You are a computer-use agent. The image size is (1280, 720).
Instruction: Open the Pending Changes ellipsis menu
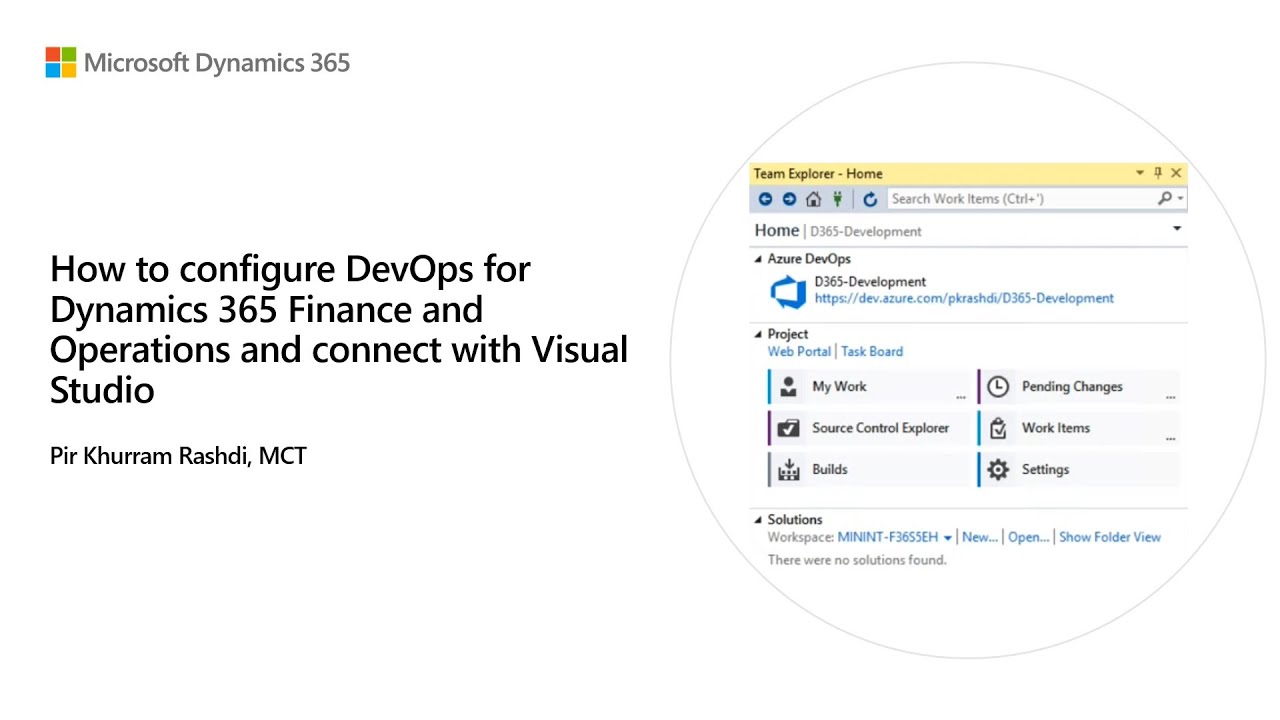(x=1170, y=397)
